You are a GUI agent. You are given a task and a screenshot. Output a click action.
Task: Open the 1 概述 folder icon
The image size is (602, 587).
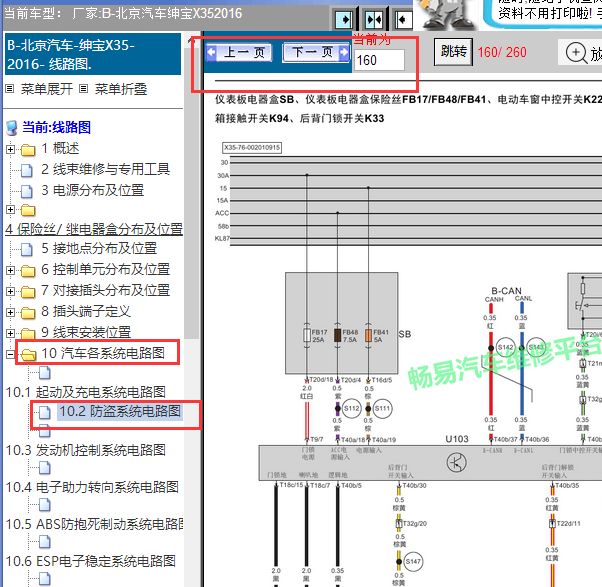[x=28, y=150]
